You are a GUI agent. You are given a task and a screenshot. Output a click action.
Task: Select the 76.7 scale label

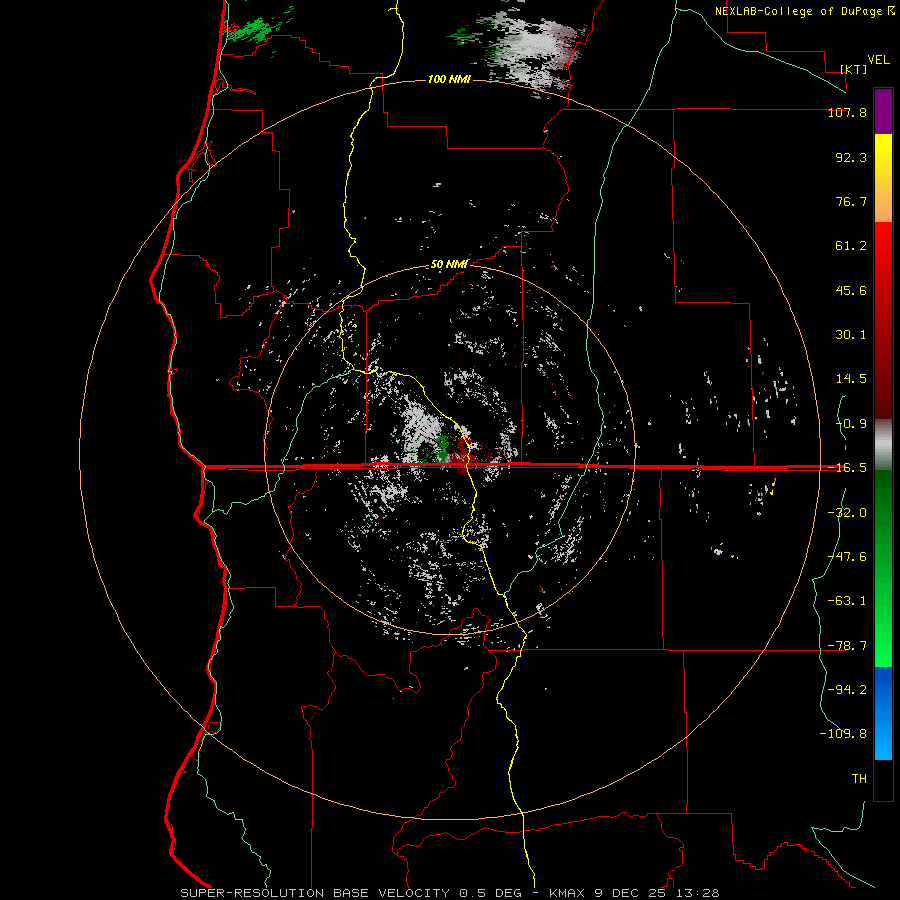coord(851,201)
